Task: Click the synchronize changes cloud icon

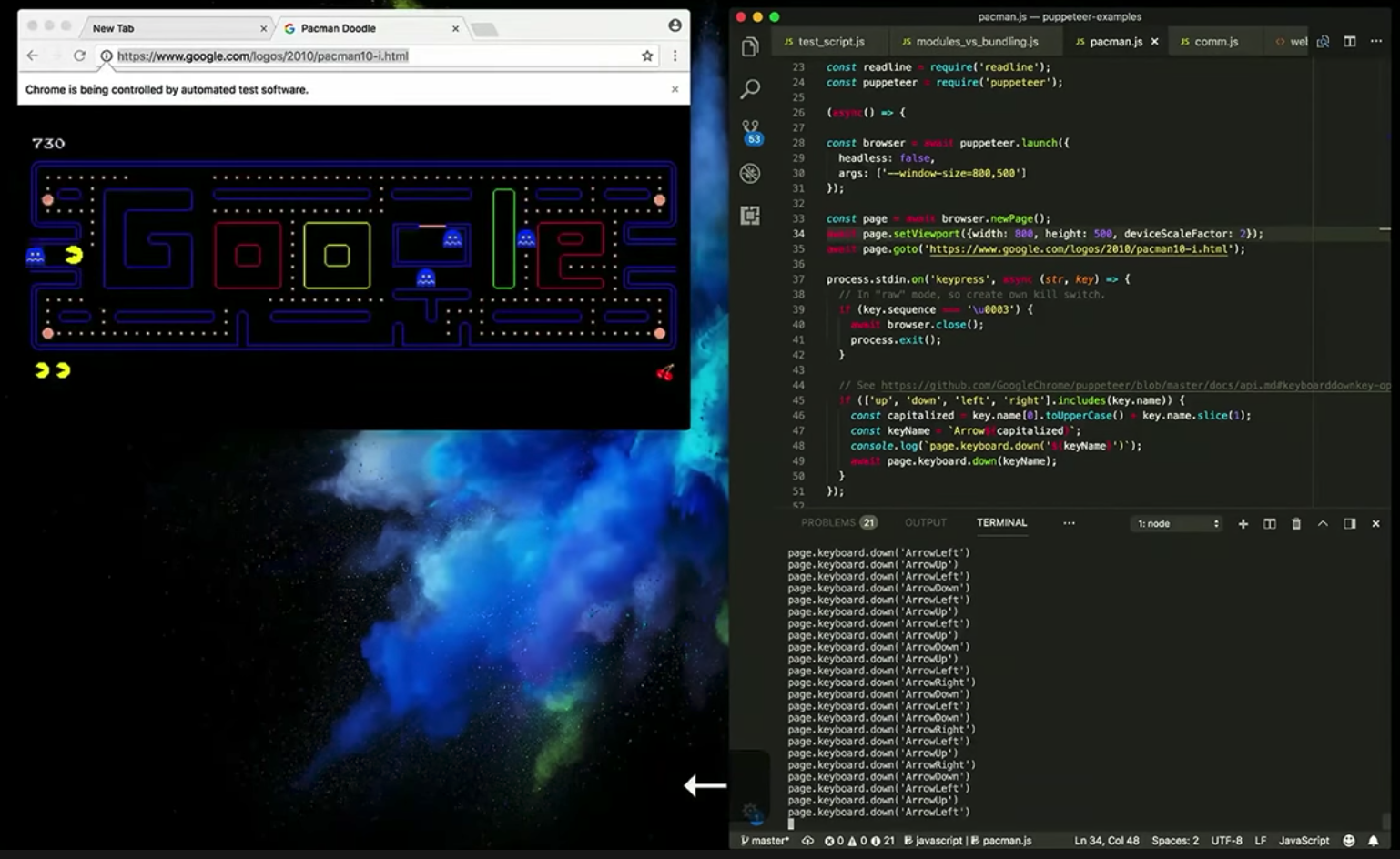Action: 807,841
